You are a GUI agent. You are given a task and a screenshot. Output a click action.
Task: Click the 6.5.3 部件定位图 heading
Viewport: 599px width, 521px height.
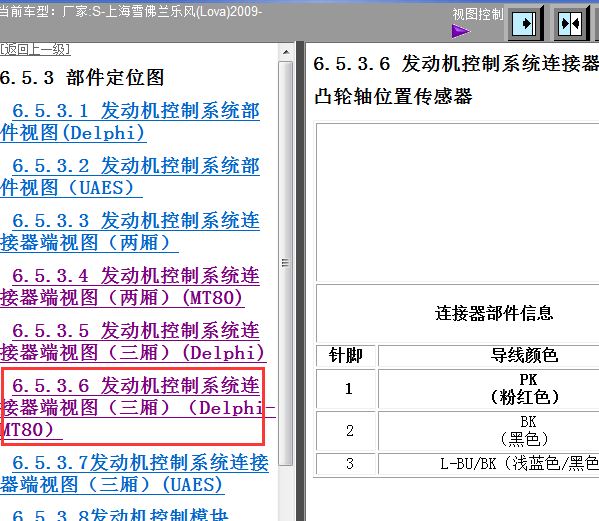tap(82, 78)
